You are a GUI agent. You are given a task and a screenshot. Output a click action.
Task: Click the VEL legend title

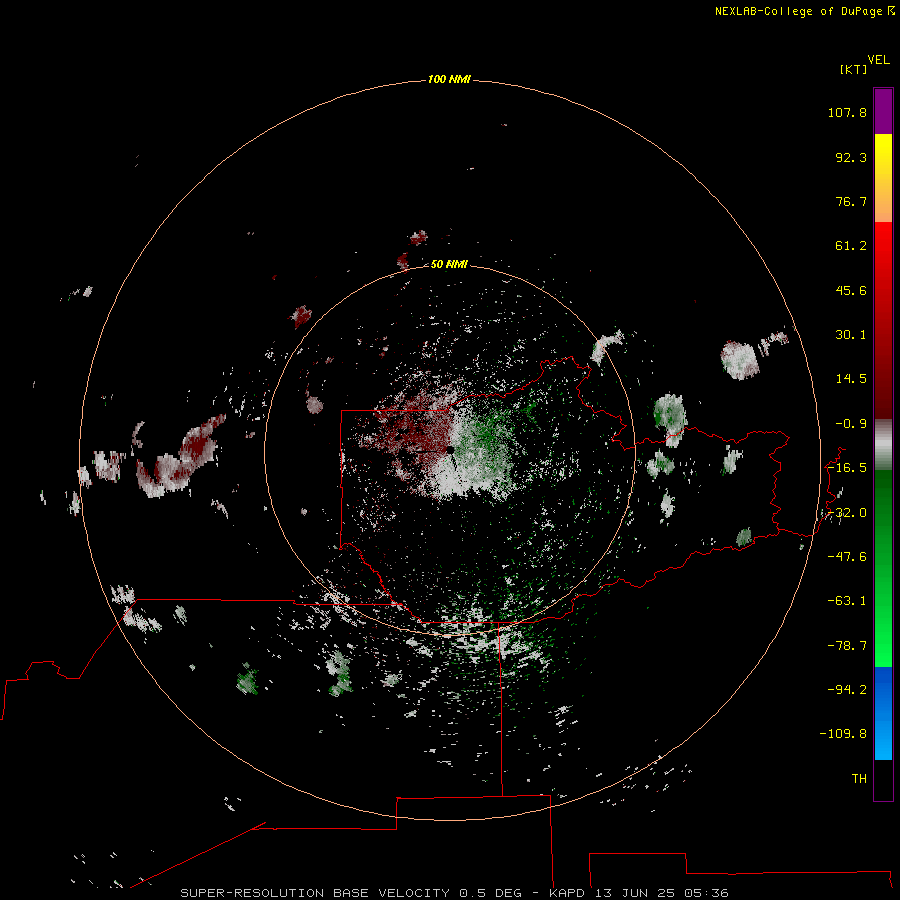click(878, 60)
